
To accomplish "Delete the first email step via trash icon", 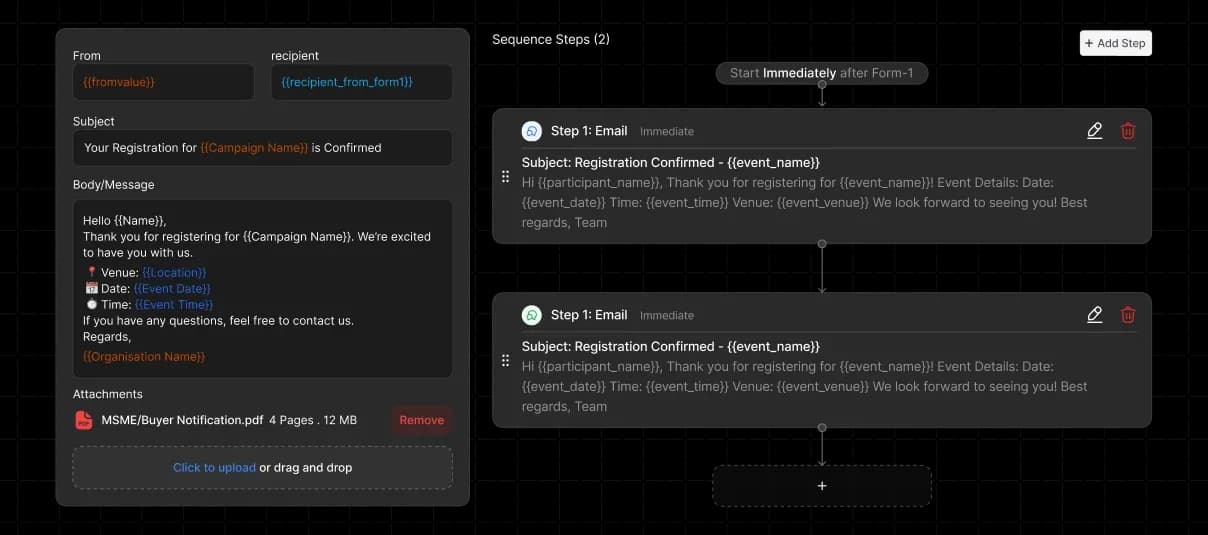I will coord(1128,131).
